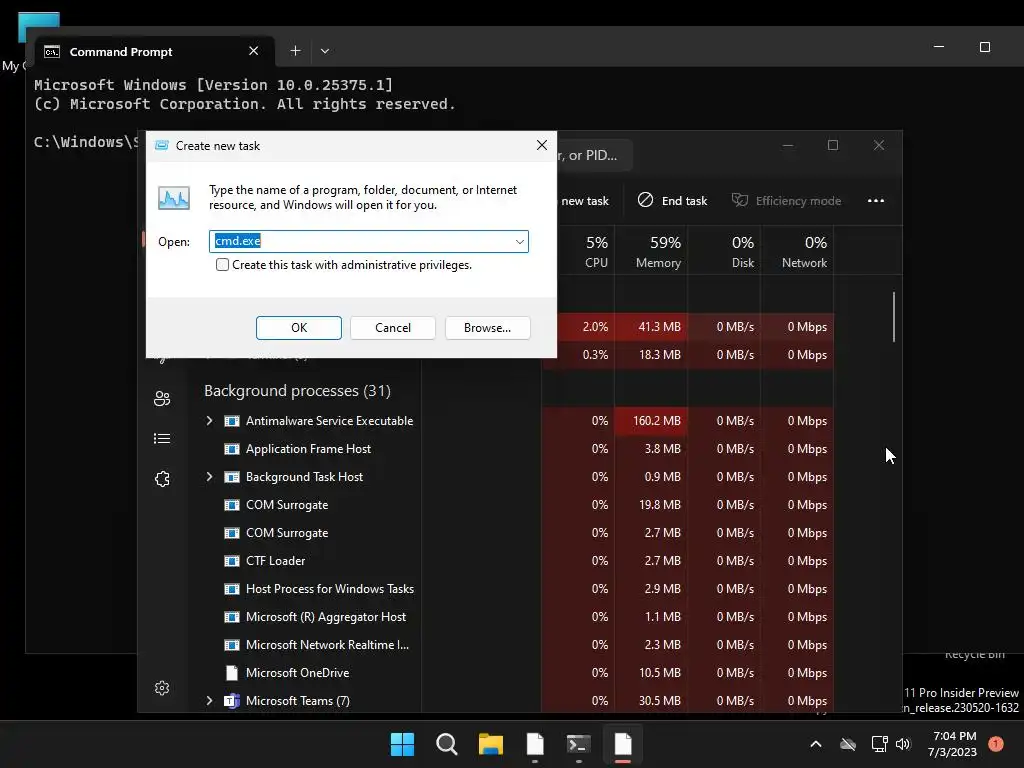Select the CTF Loader process
The height and width of the screenshot is (768, 1024).
tap(276, 561)
